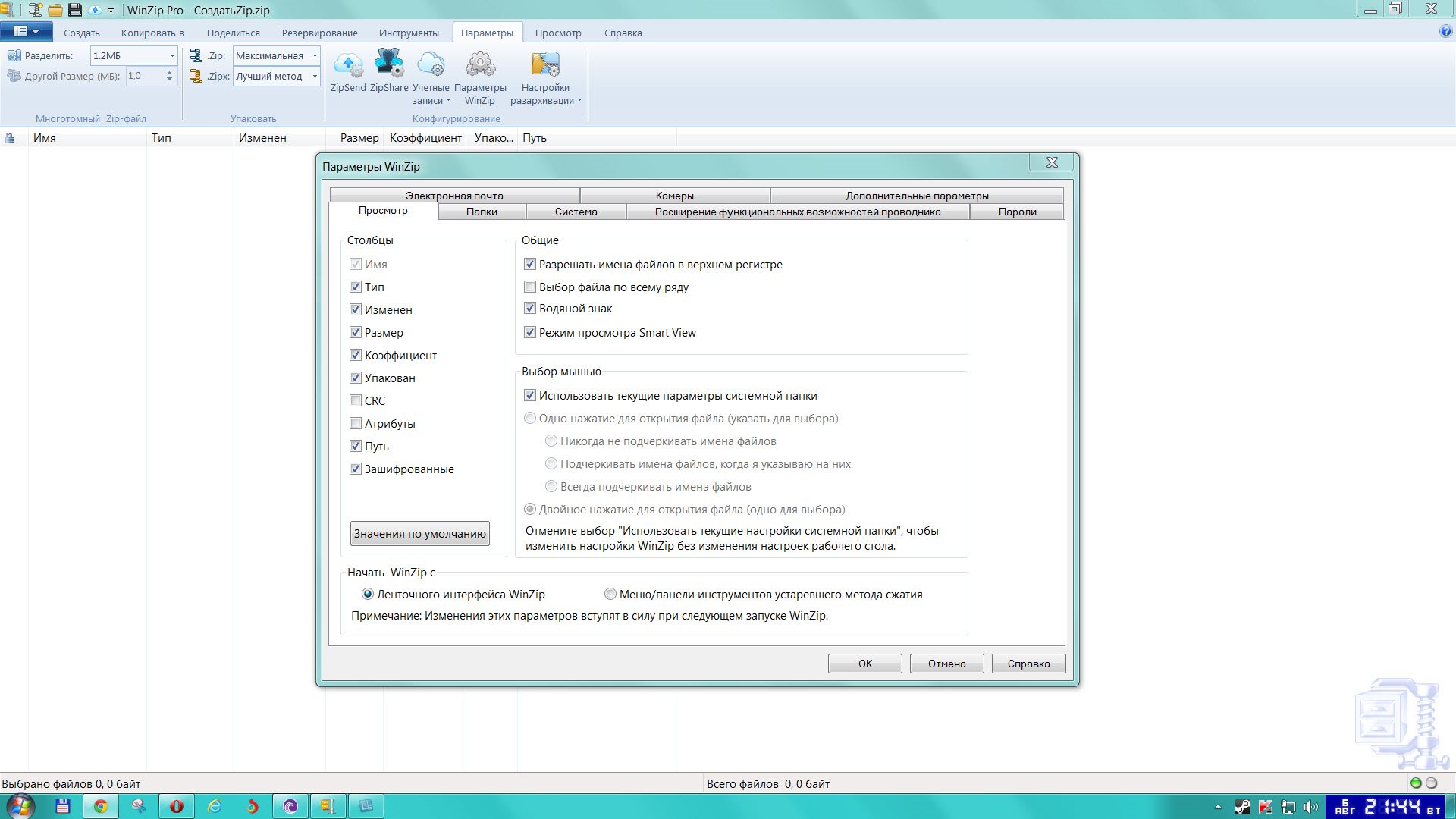The height and width of the screenshot is (819, 1456).
Task: Click the volume speaker tray icon
Action: 1311,807
